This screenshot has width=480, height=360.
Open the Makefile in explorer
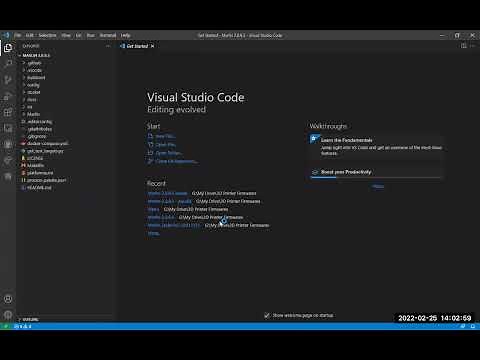(35, 165)
